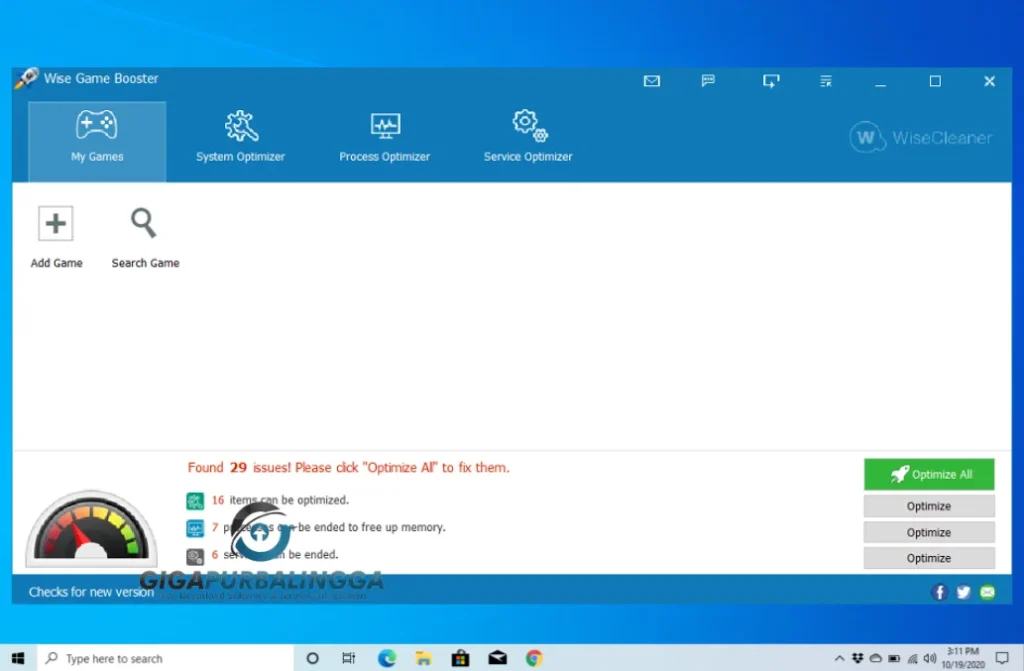This screenshot has height=671, width=1024.
Task: Expand the system tray hidden icons chevron
Action: (x=840, y=659)
